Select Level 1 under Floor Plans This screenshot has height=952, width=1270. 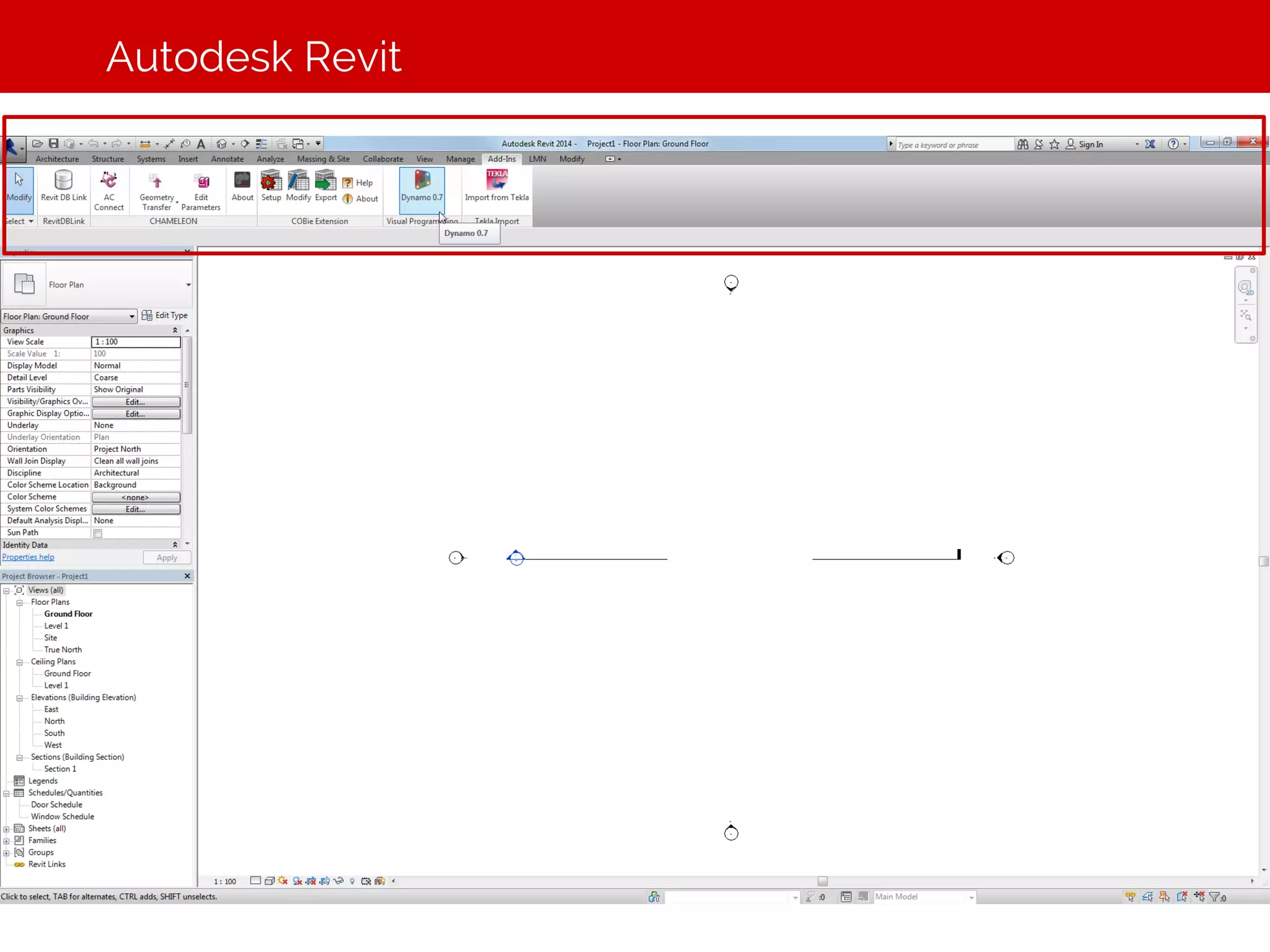[x=56, y=626]
